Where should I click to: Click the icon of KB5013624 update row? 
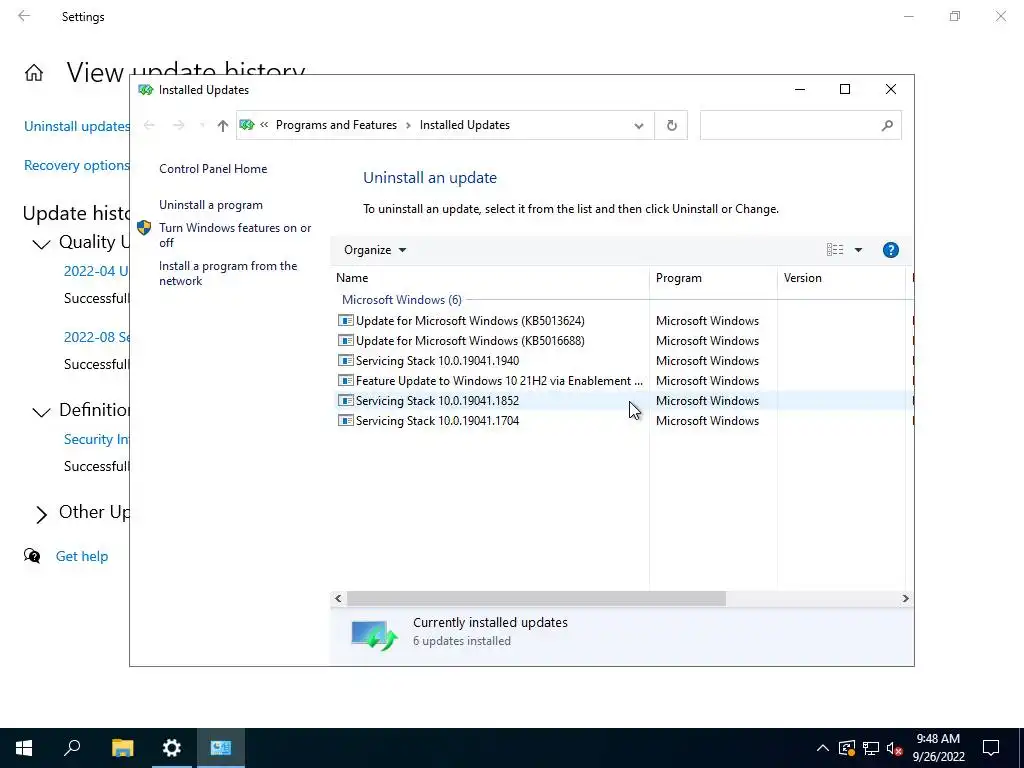click(x=345, y=321)
